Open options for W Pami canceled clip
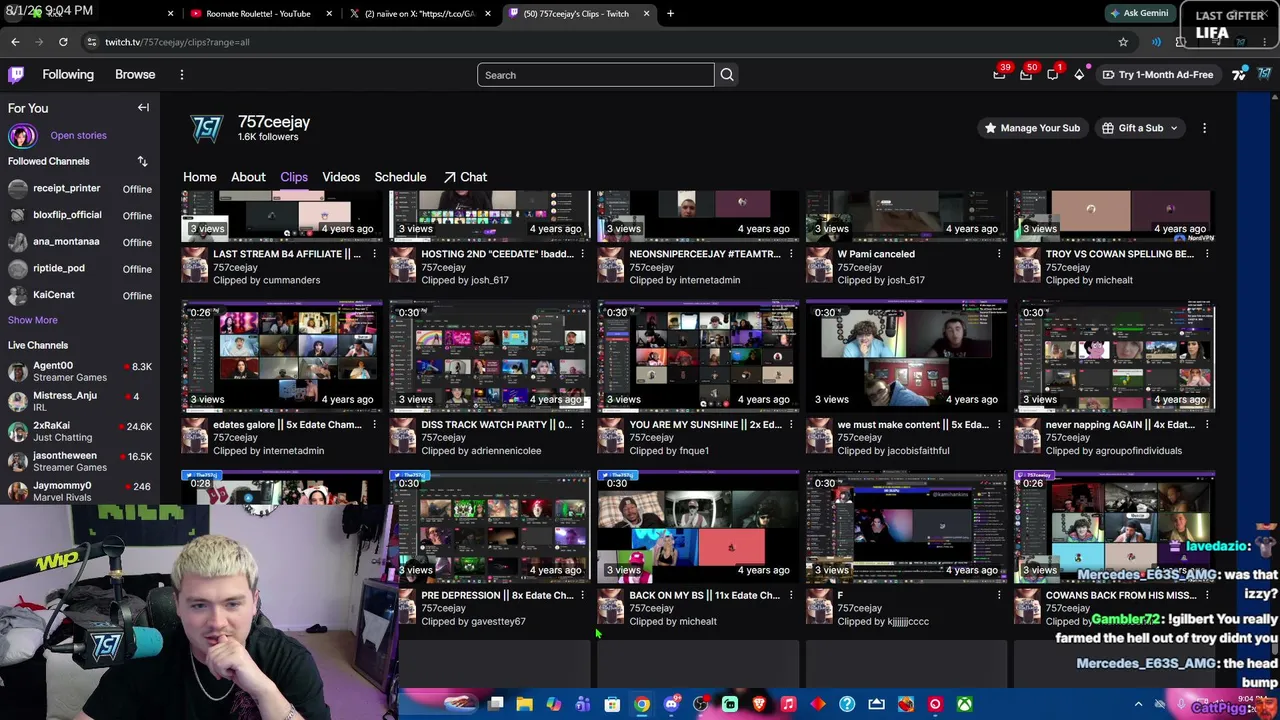Viewport: 1280px width, 720px height. [x=998, y=254]
